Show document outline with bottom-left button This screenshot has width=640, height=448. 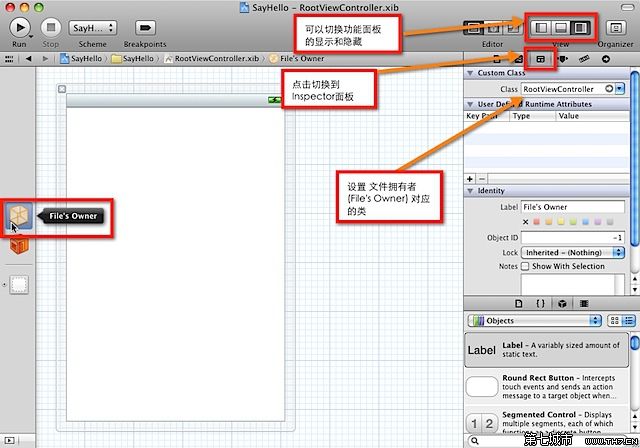[x=9, y=440]
